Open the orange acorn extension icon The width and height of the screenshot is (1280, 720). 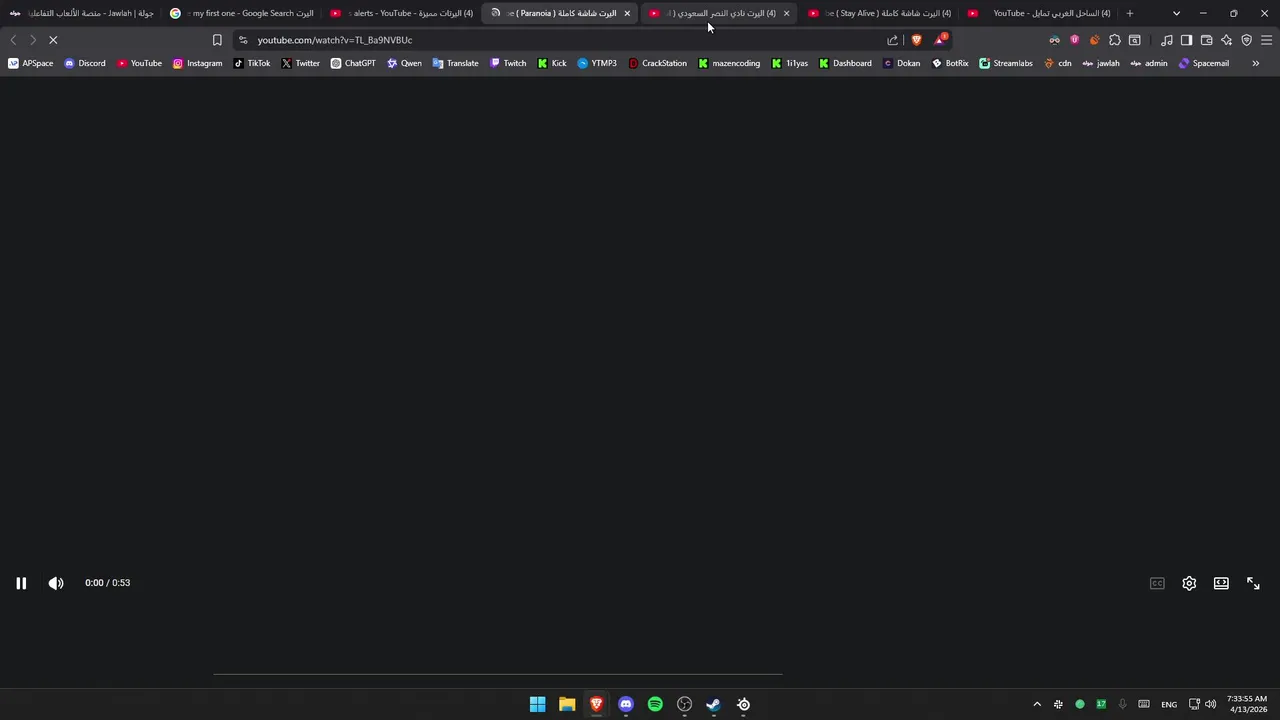(x=1095, y=40)
